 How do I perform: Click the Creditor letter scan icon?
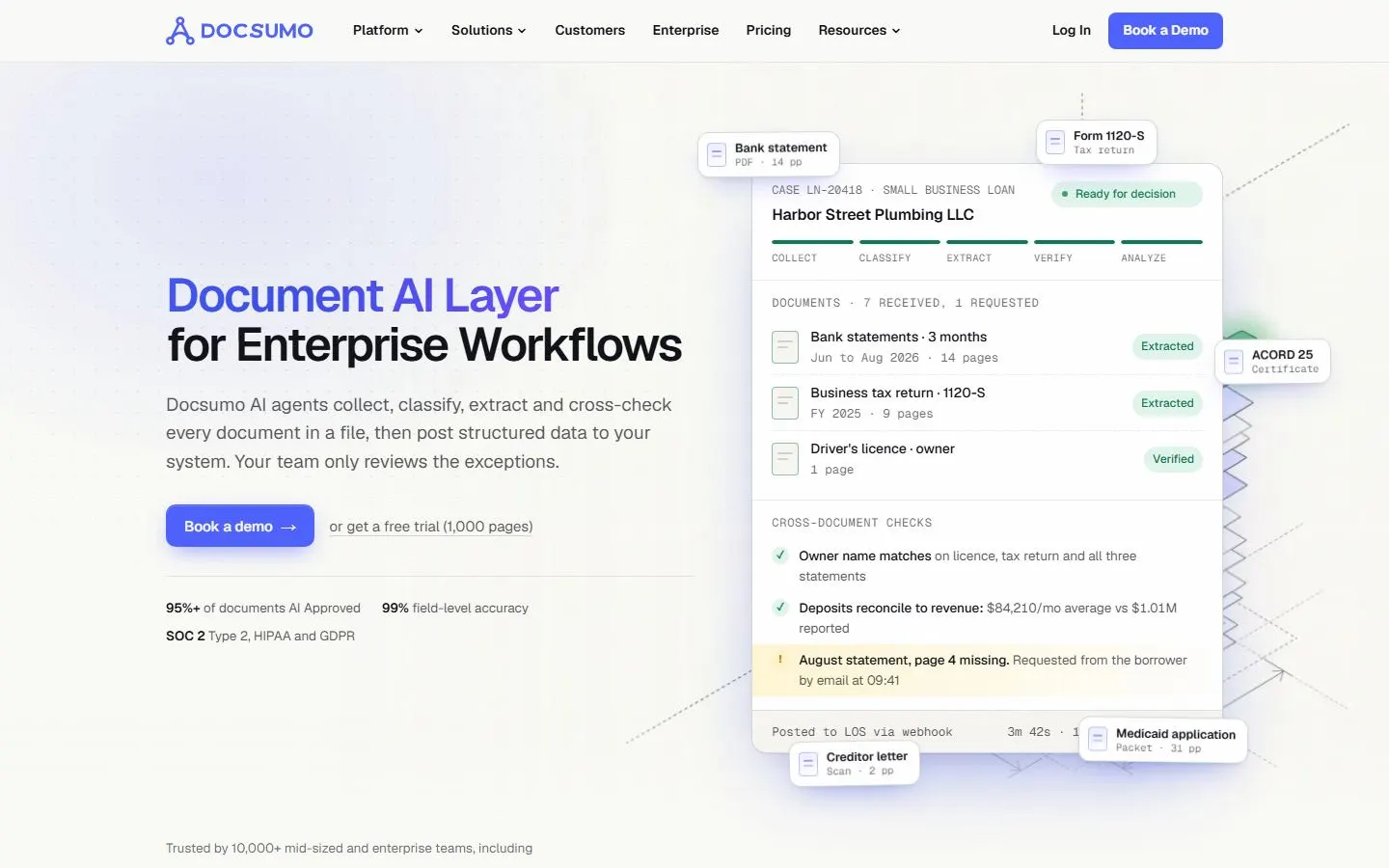808,763
